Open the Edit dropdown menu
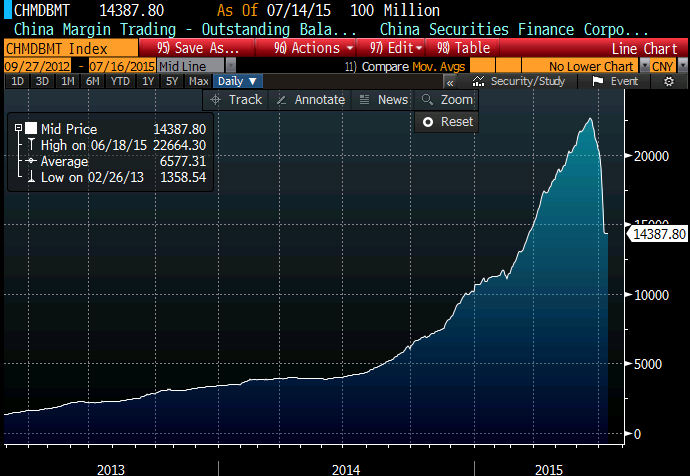The height and width of the screenshot is (476, 690). click(x=393, y=48)
